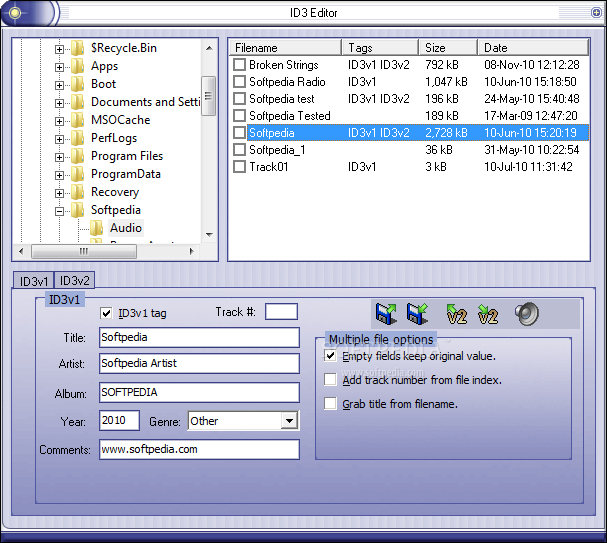Disable Empty fields keep original value

coord(330,356)
